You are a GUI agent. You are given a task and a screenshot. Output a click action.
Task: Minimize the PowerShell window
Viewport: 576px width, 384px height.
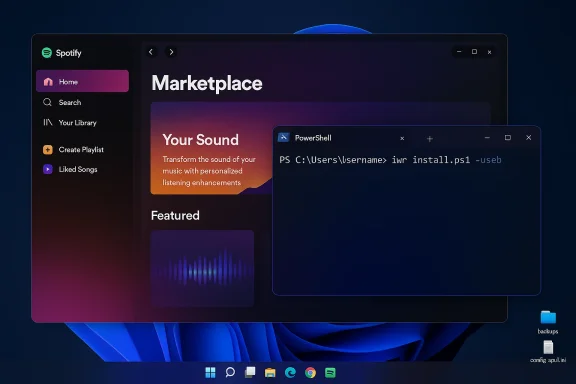point(487,137)
